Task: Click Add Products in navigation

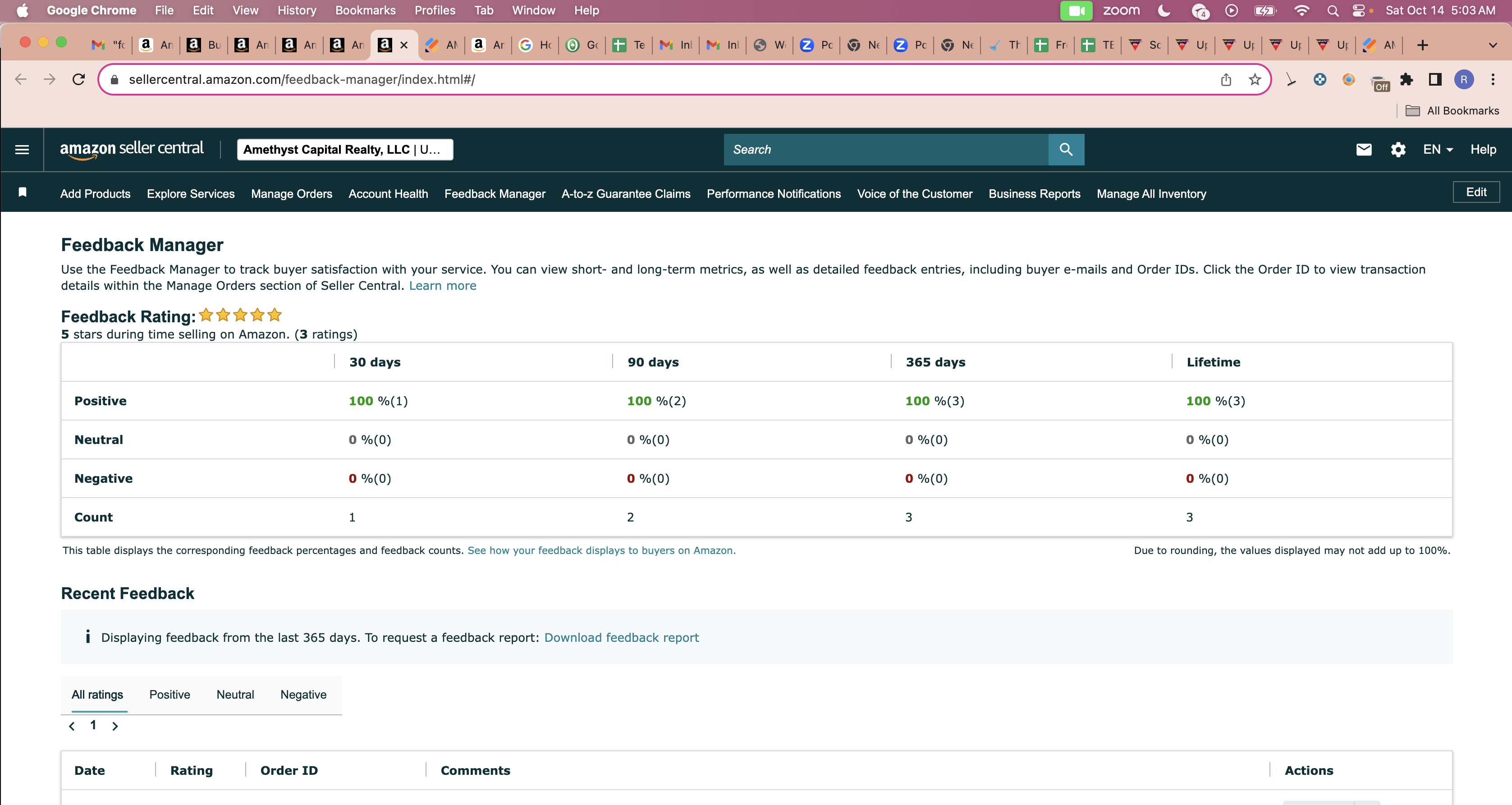Action: 95,194
